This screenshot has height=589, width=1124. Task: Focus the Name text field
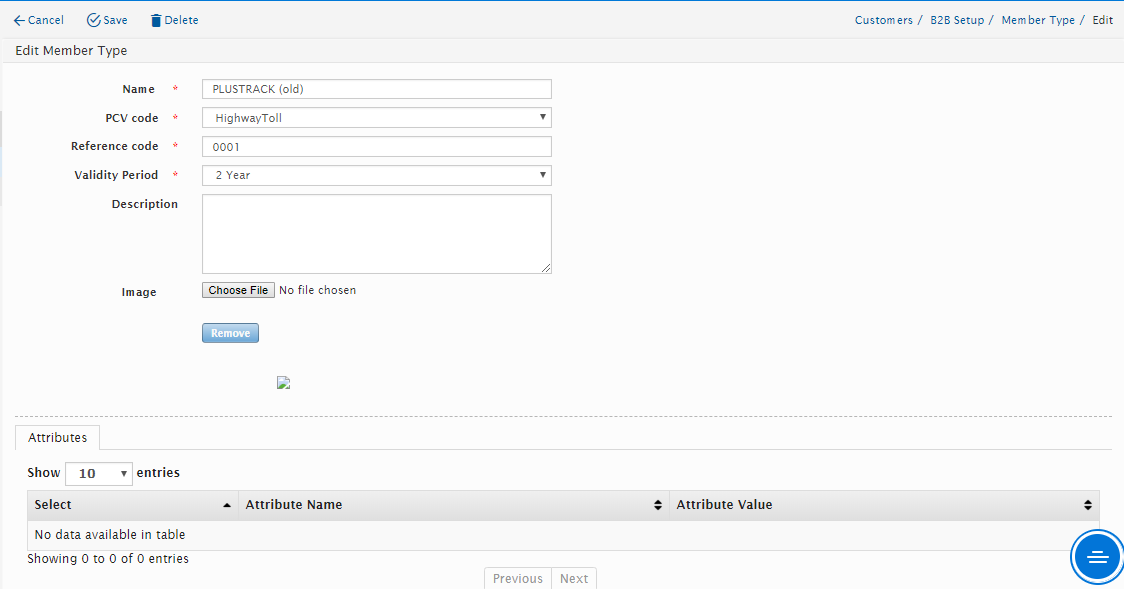[x=376, y=89]
